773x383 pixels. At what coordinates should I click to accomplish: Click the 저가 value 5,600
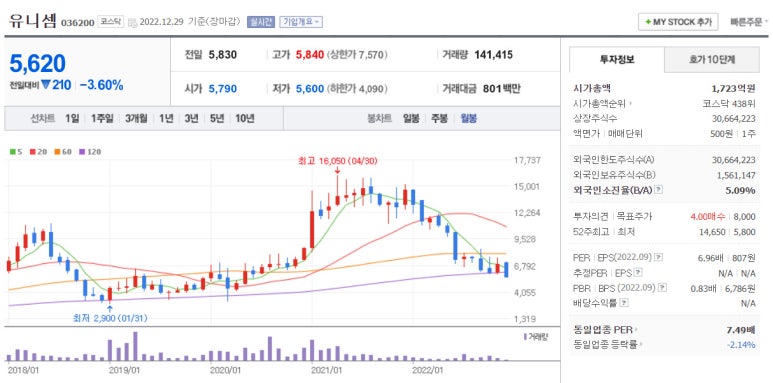[310, 89]
